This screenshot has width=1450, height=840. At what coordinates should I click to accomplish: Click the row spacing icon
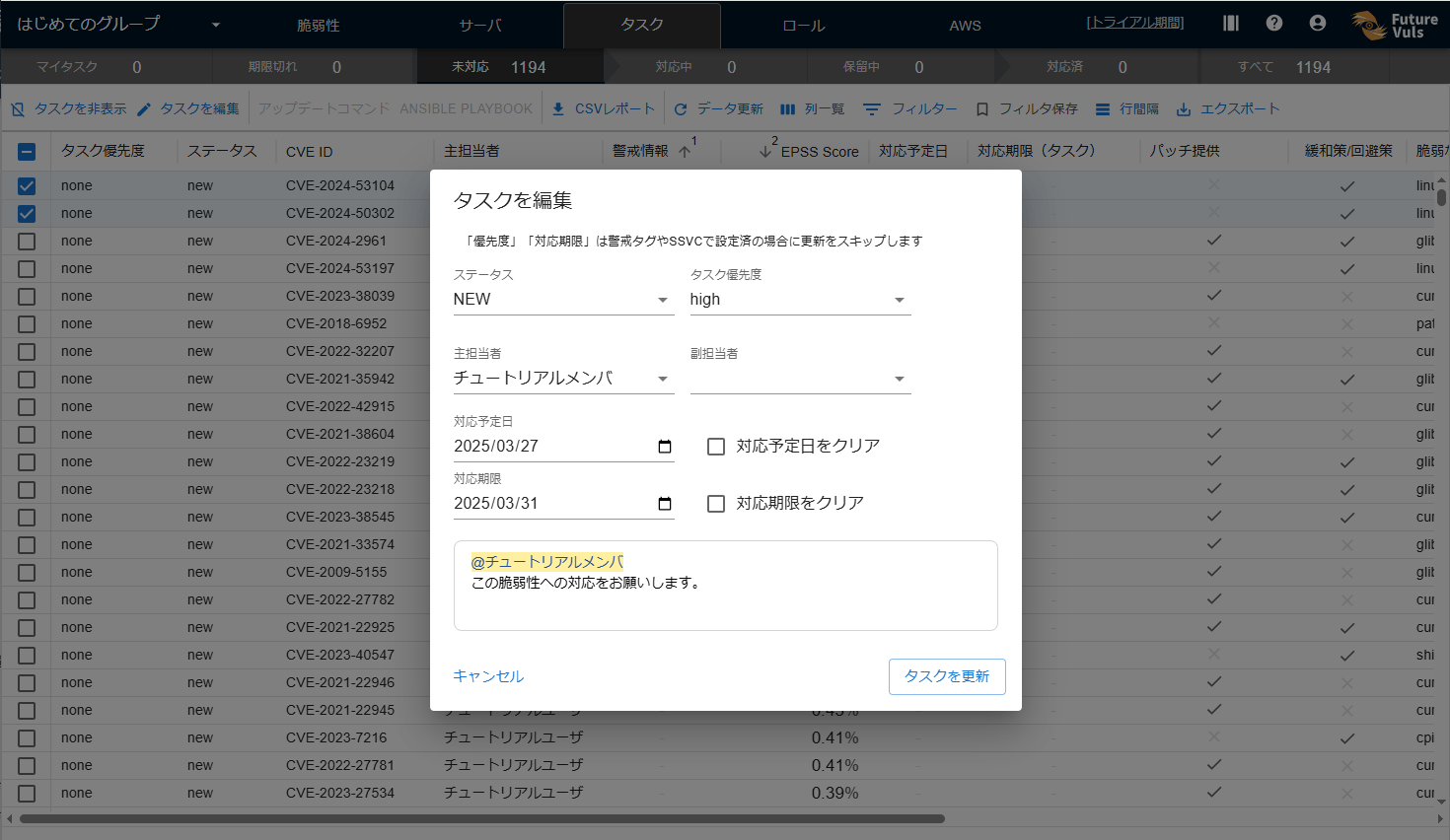point(1103,109)
